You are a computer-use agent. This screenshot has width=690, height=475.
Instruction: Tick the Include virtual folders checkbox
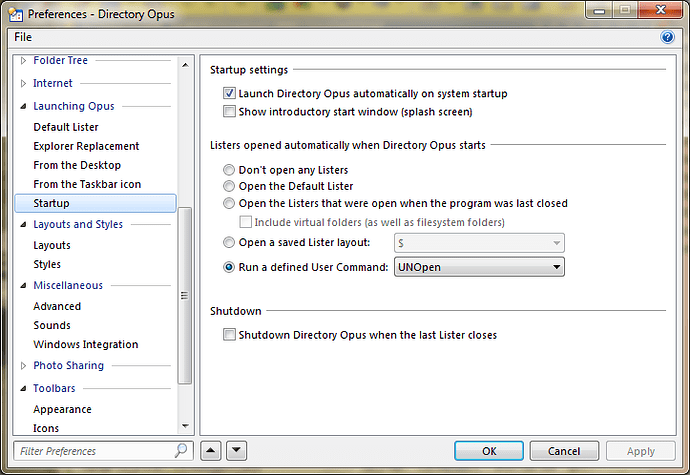(245, 222)
